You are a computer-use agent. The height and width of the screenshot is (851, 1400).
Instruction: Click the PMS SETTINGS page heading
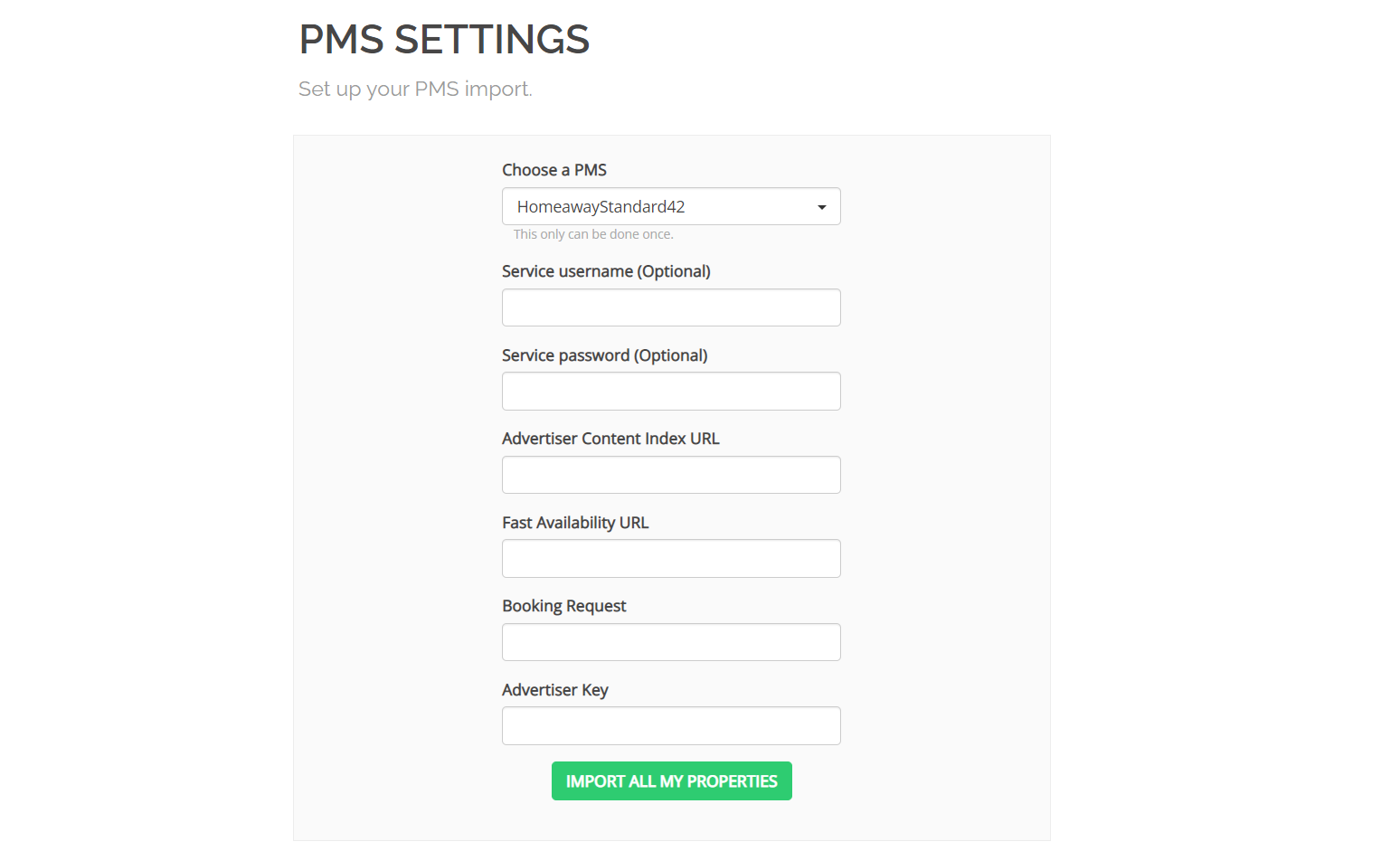444,40
